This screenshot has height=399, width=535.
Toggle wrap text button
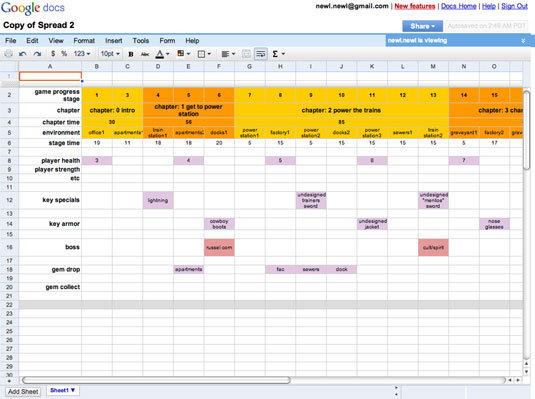(261, 54)
